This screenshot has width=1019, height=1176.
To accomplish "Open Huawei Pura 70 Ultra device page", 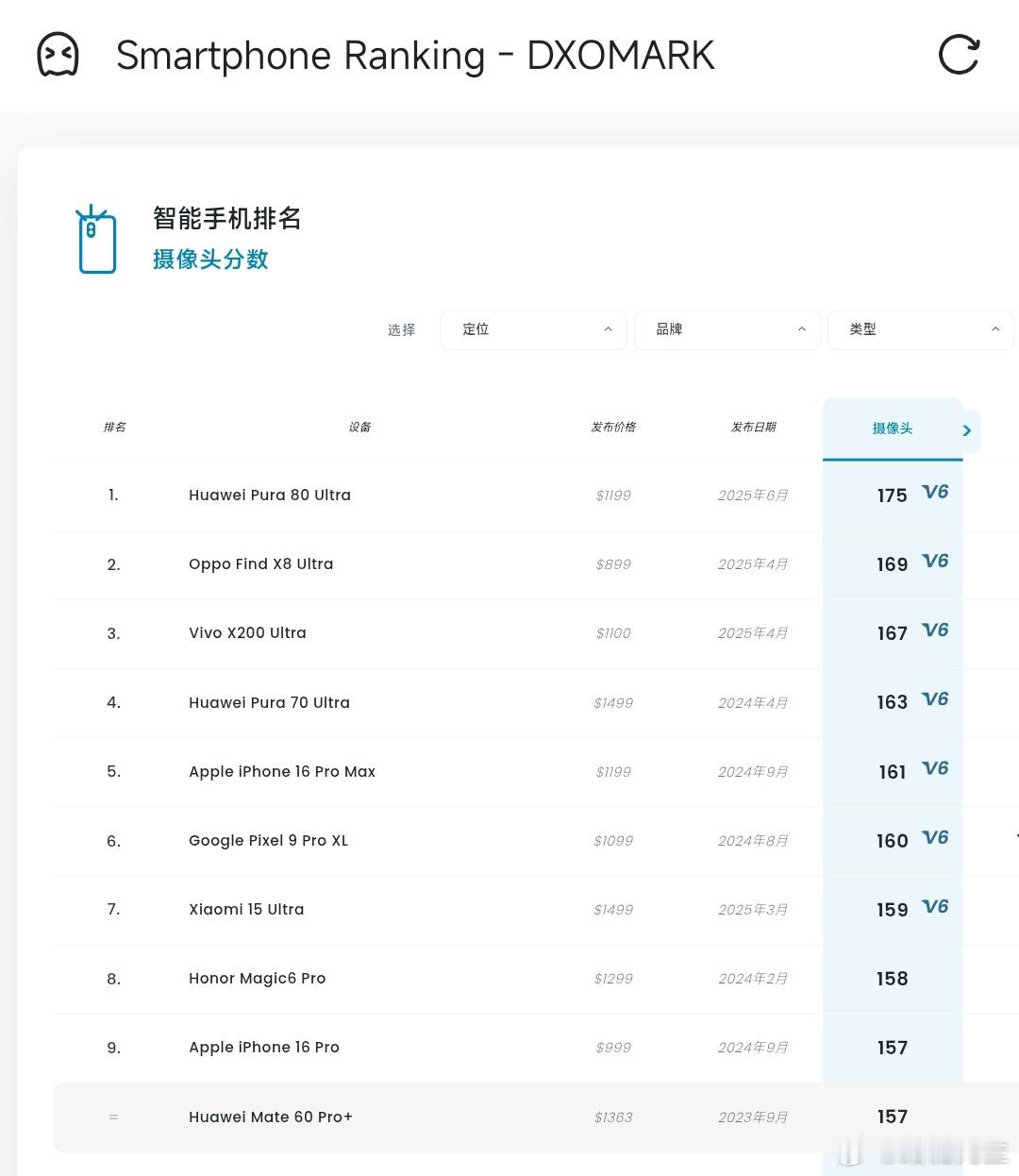I will (x=269, y=702).
